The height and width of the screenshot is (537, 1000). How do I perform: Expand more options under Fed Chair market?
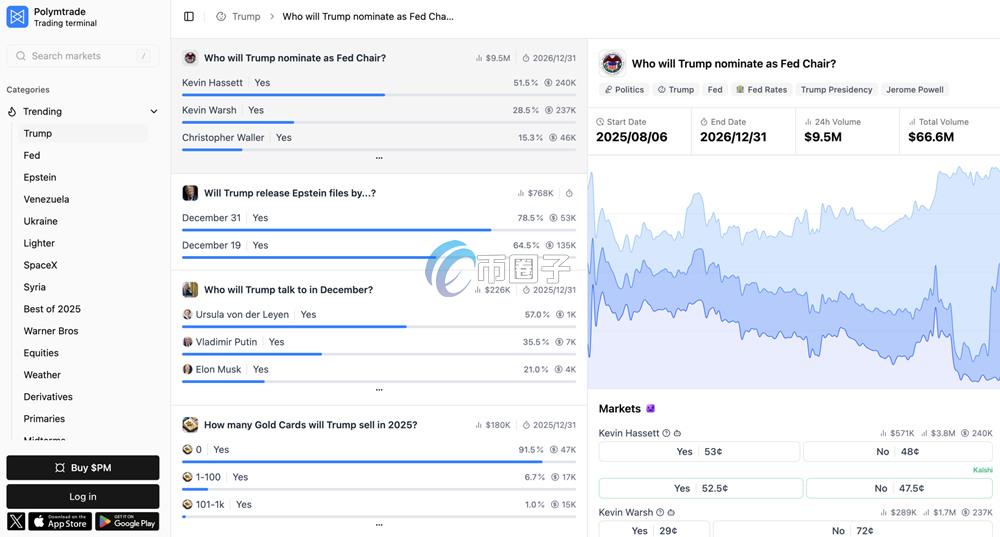(x=379, y=158)
